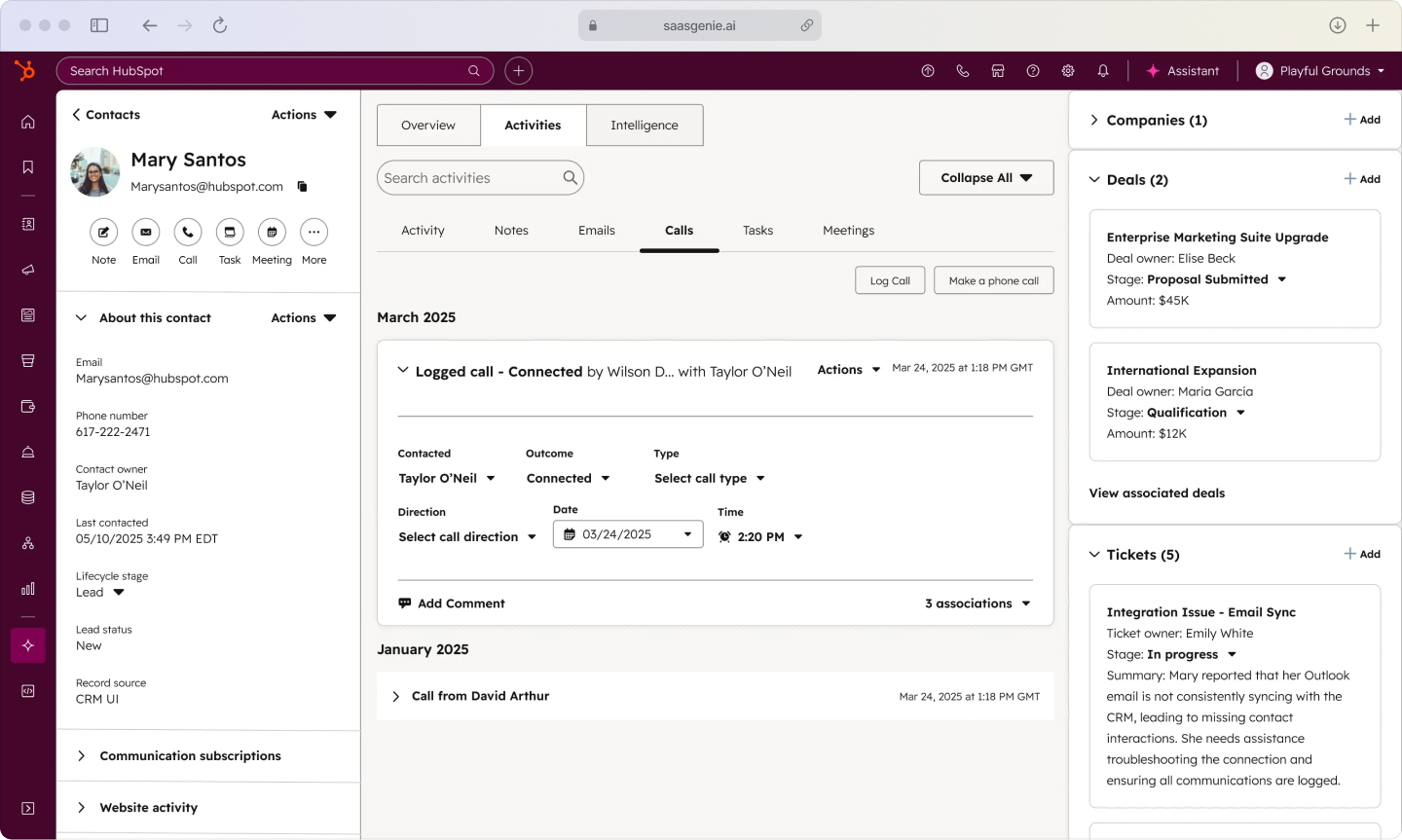Open the Notifications bell icon
The image size is (1402, 840).
point(1103,71)
